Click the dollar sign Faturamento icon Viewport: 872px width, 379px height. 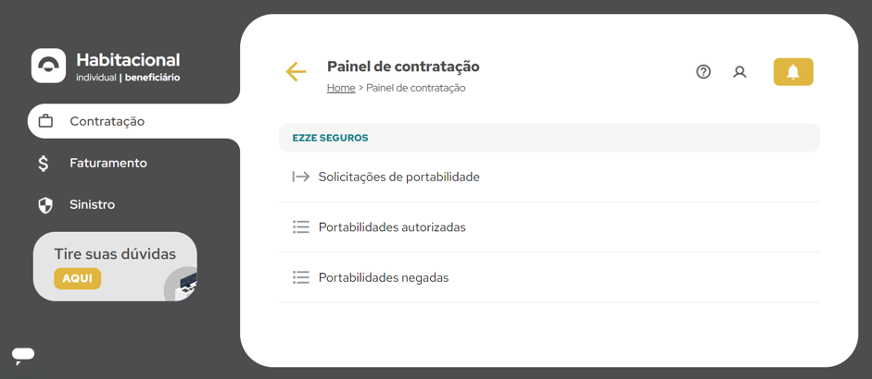[43, 163]
